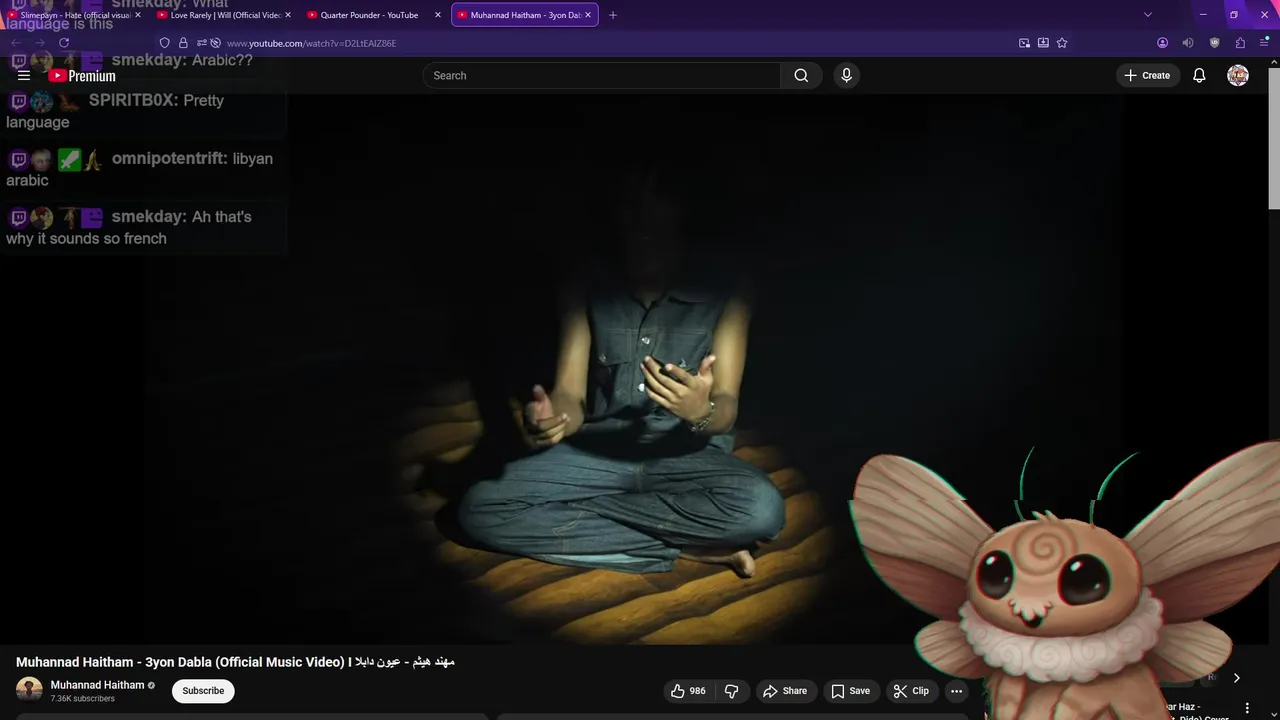
Task: Click the save-page icon in address bar
Action: point(1043,43)
